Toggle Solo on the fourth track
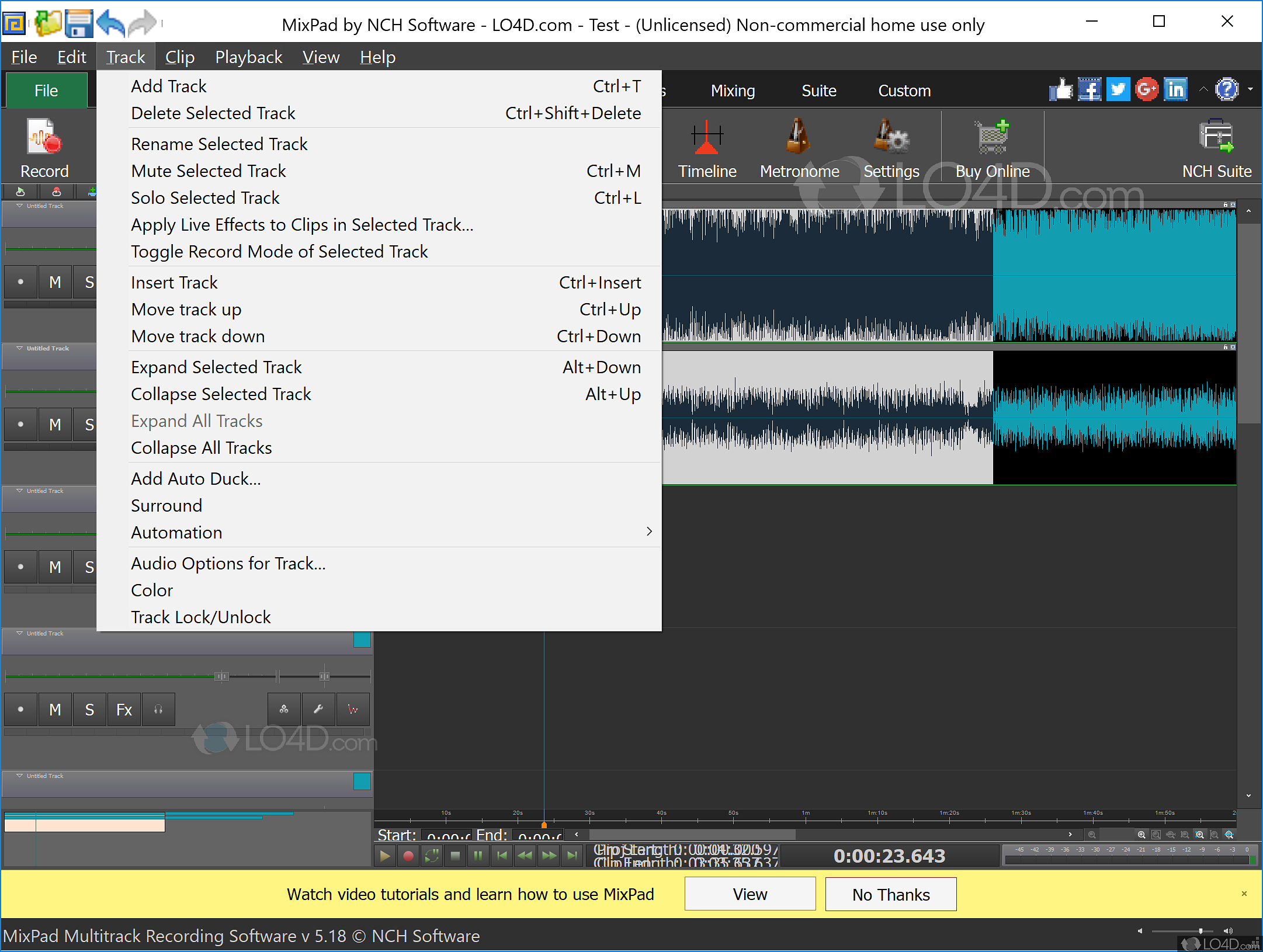Viewport: 1263px width, 952px height. [x=89, y=710]
